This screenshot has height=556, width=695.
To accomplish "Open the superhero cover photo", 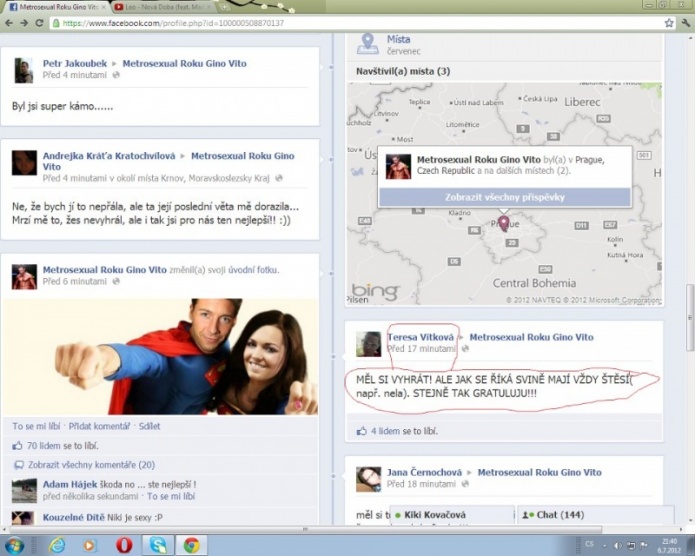I will (x=160, y=355).
